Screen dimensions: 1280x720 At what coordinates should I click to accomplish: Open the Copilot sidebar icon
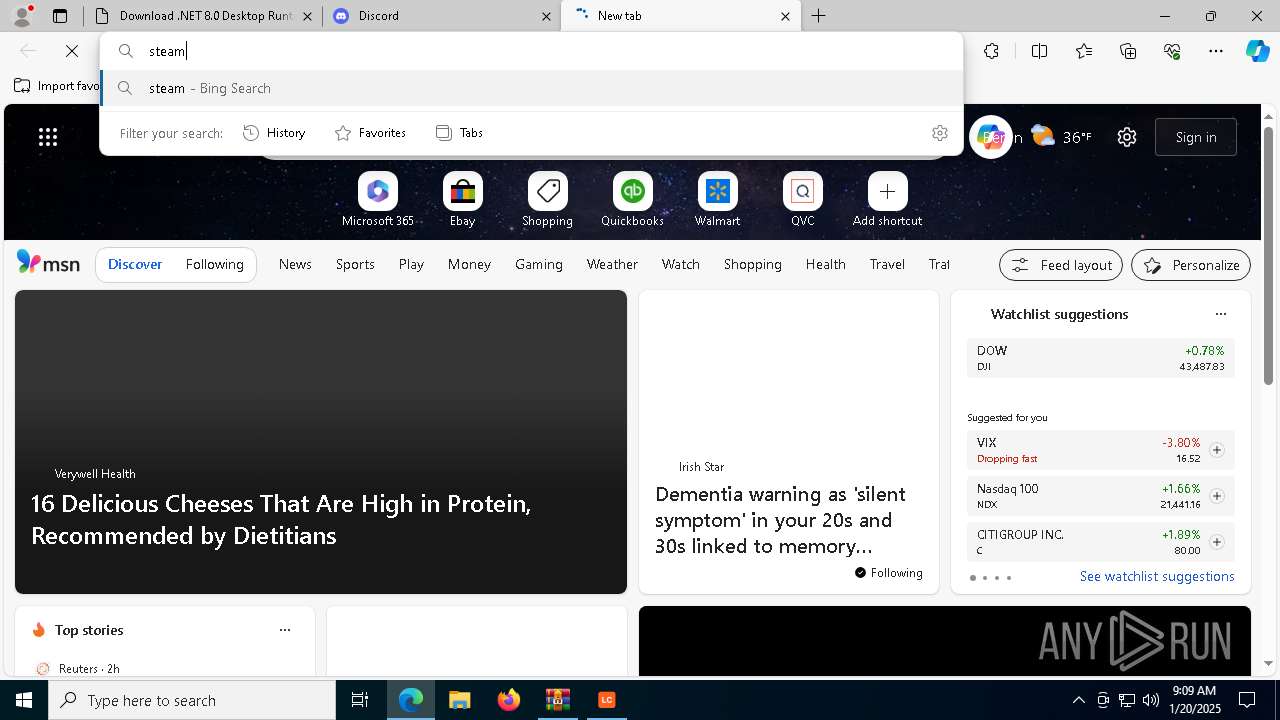tap(1257, 51)
